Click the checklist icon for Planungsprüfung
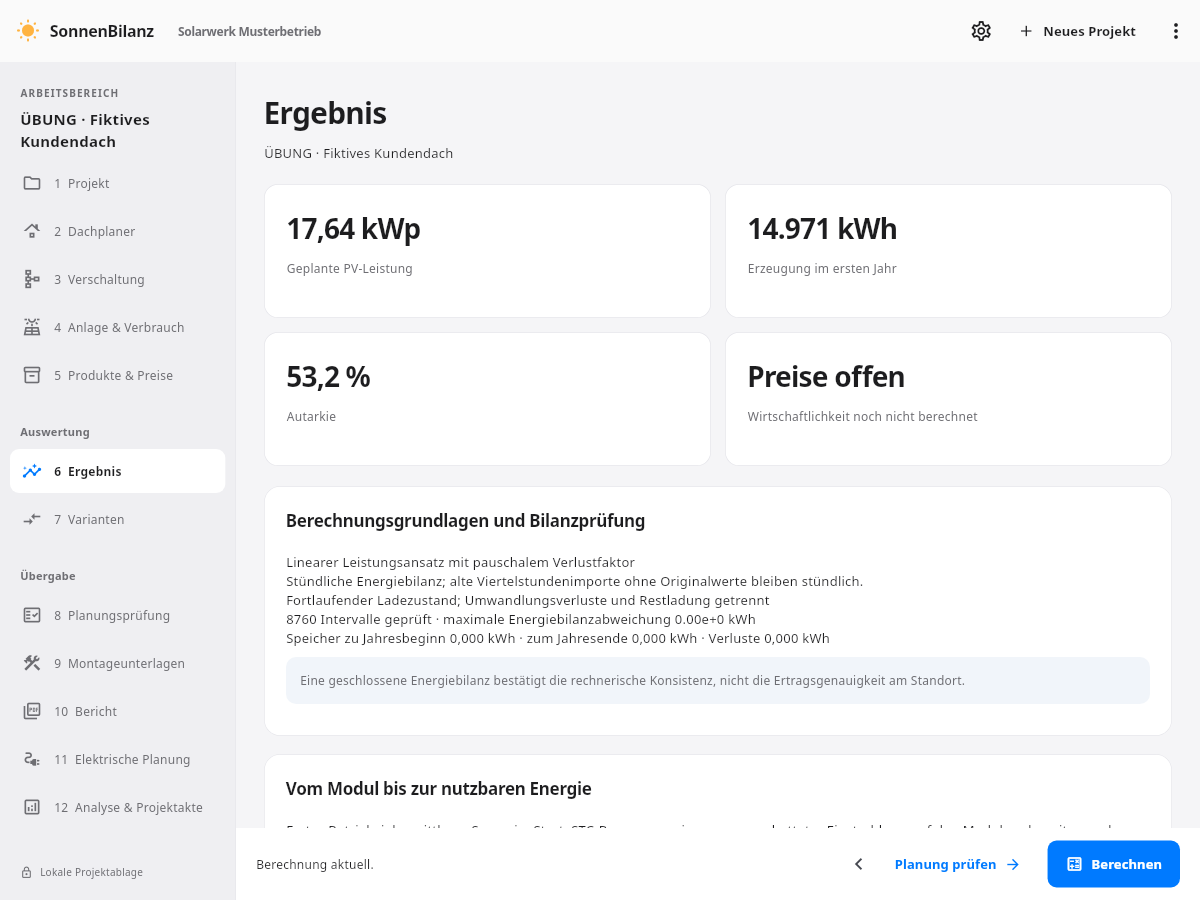Screen dimensions: 1200x900 coord(32,615)
